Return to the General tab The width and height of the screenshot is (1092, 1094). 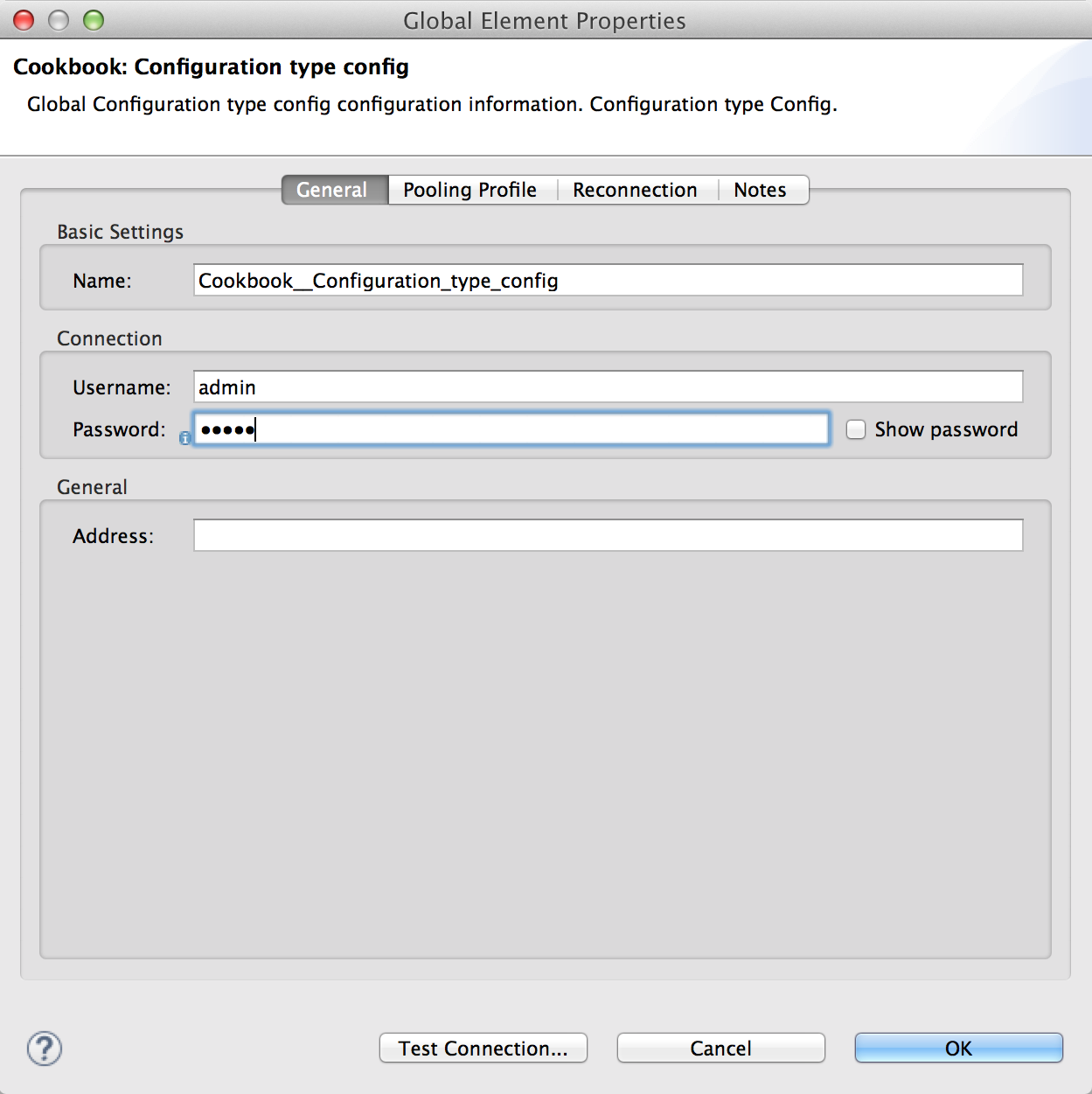click(x=333, y=190)
